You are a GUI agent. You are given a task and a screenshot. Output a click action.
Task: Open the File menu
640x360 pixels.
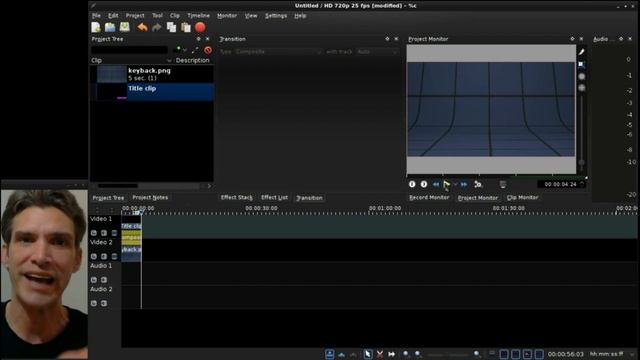click(x=96, y=16)
